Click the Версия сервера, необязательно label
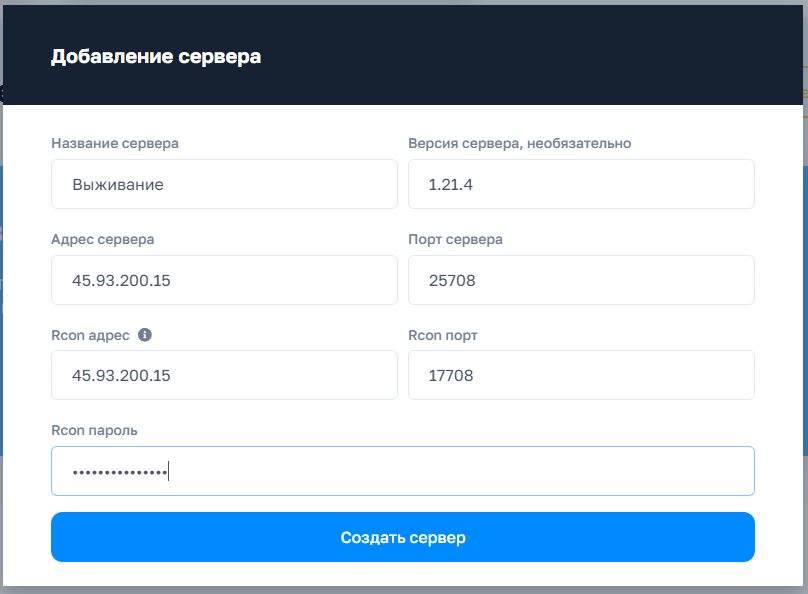This screenshot has width=808, height=594. pos(519,143)
